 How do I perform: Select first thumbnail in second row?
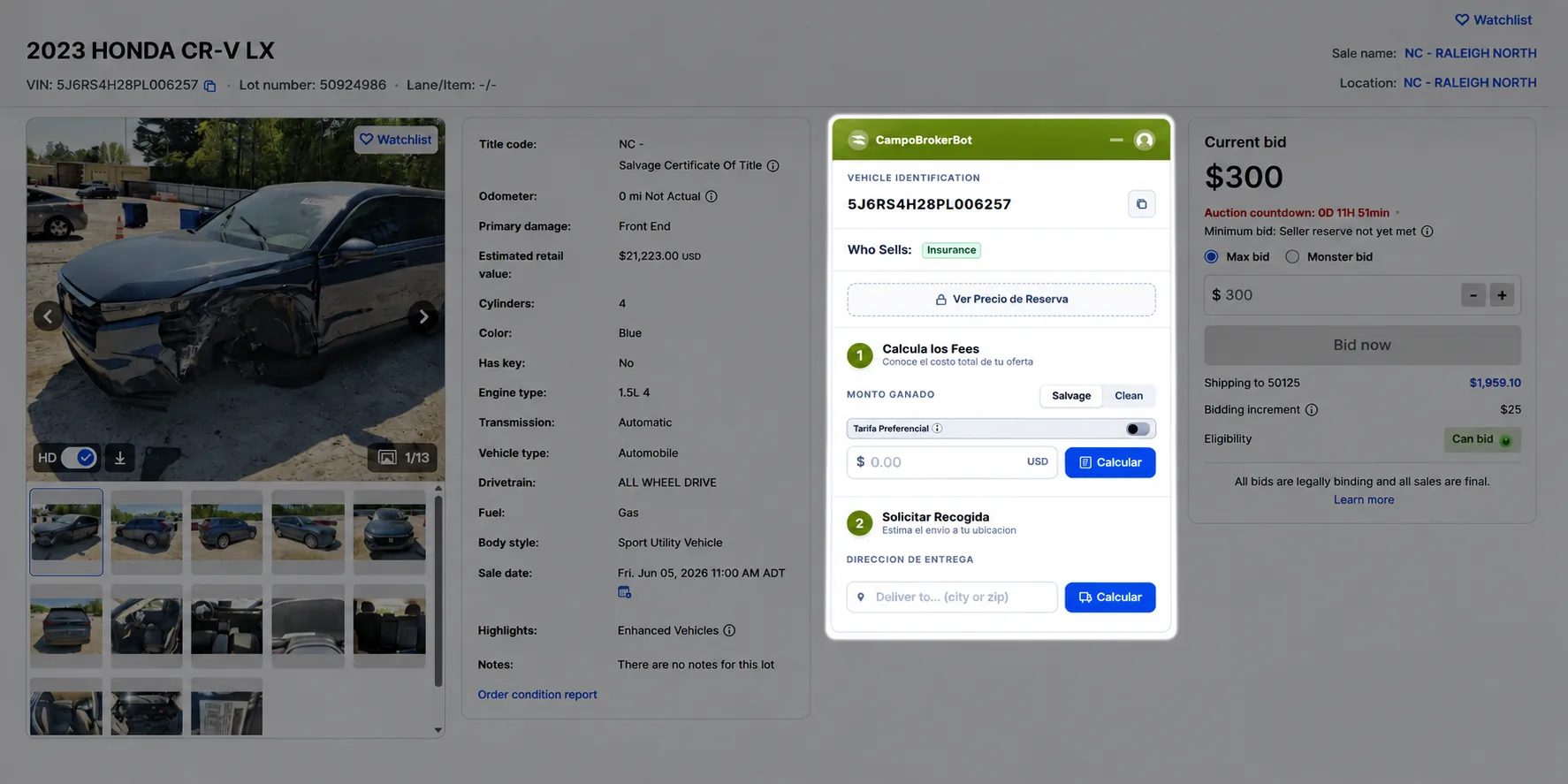66,626
